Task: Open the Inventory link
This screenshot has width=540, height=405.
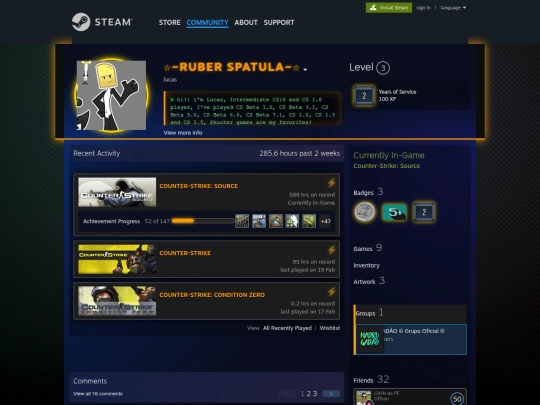Action: tap(366, 266)
